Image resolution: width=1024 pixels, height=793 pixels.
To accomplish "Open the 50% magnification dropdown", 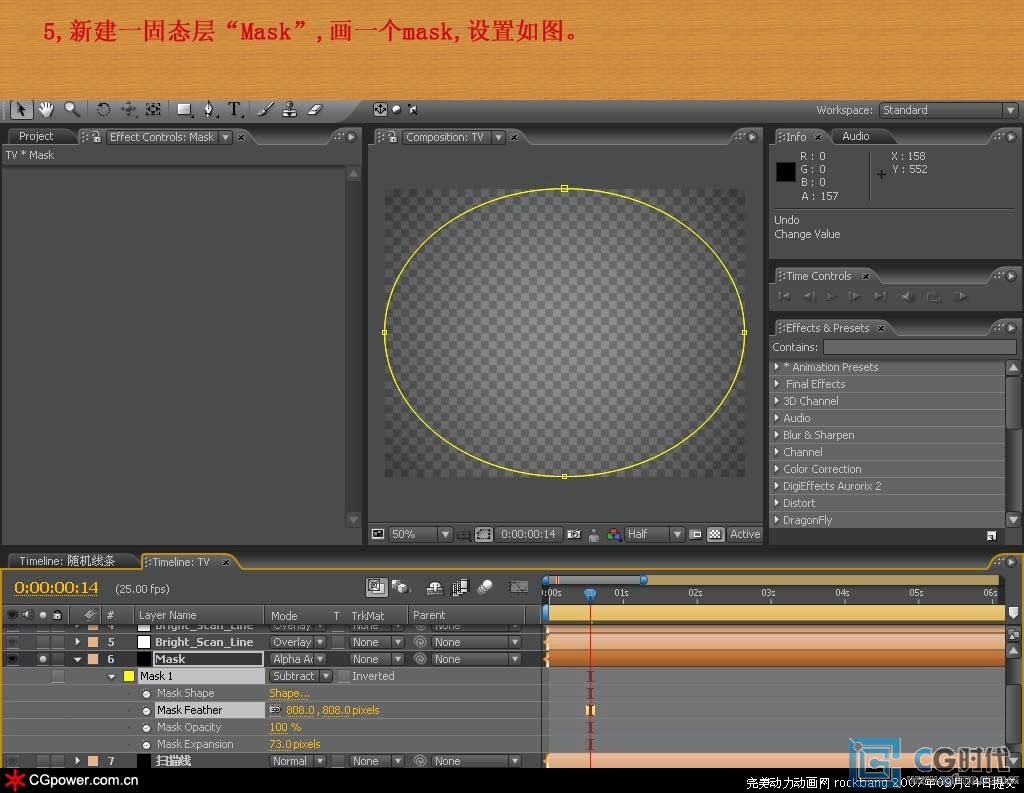I will coord(420,534).
